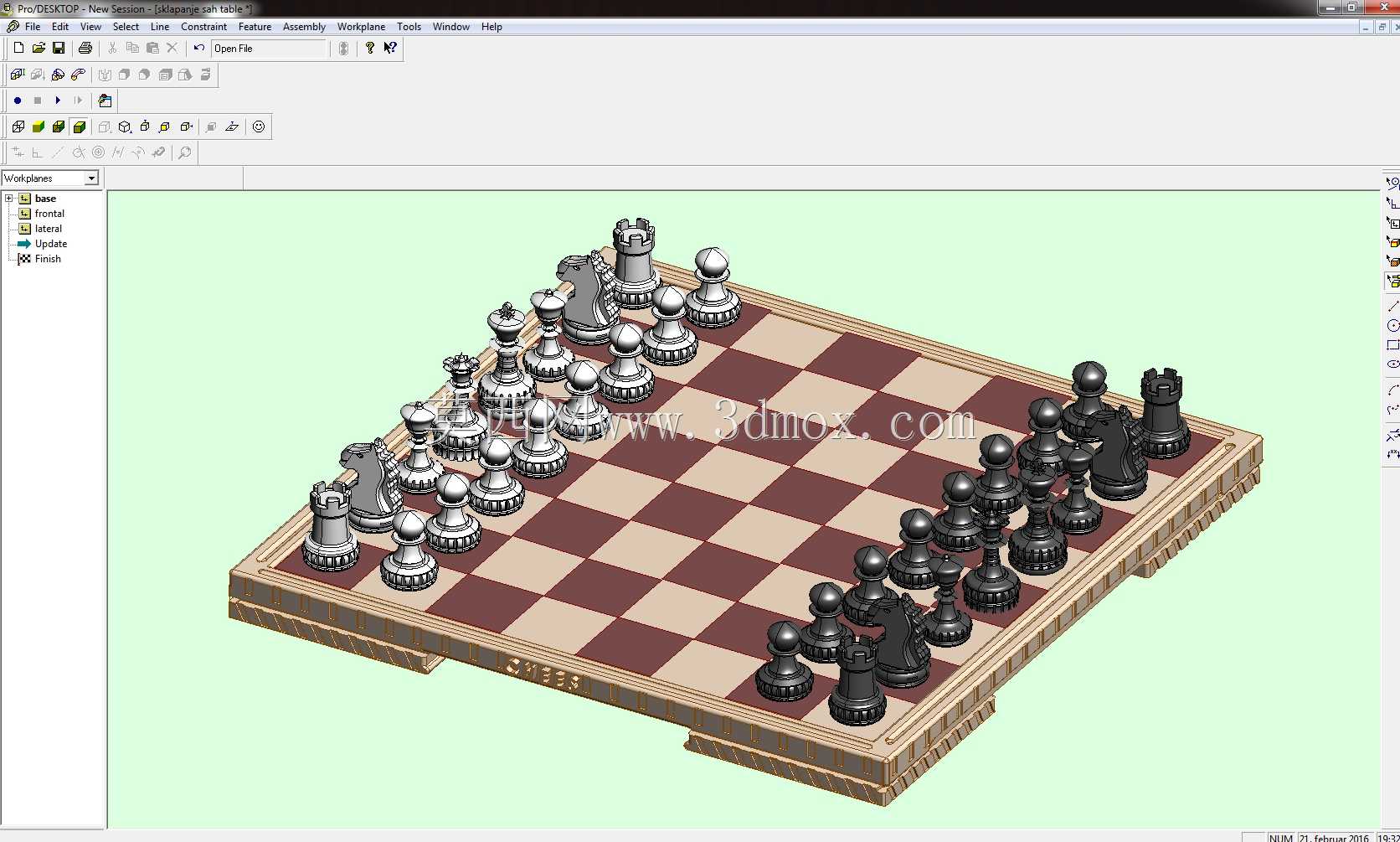Expand the base workplane tree node
Viewport: 1400px width, 842px height.
coord(9,199)
